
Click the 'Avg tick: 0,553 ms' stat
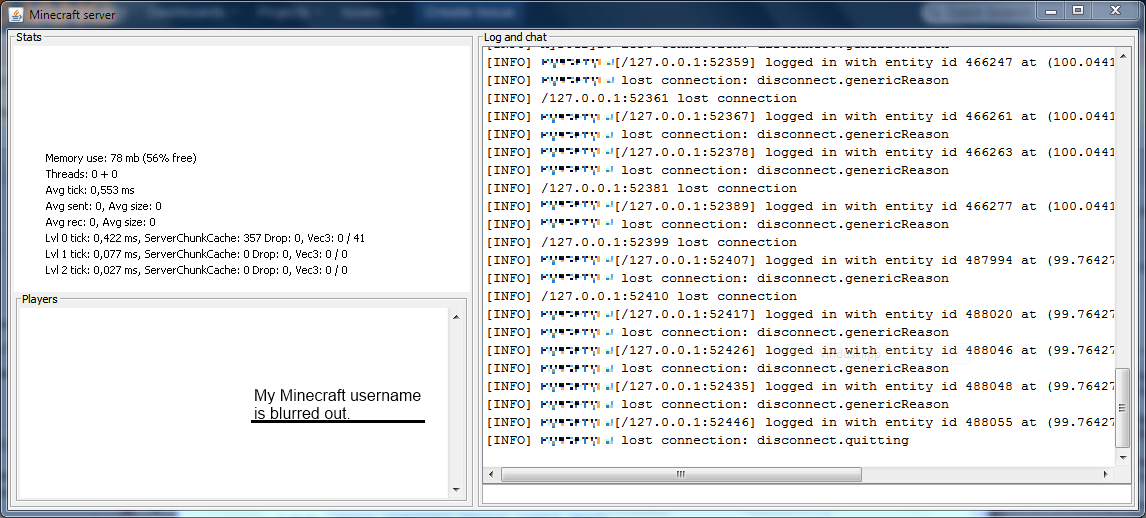pyautogui.click(x=90, y=190)
